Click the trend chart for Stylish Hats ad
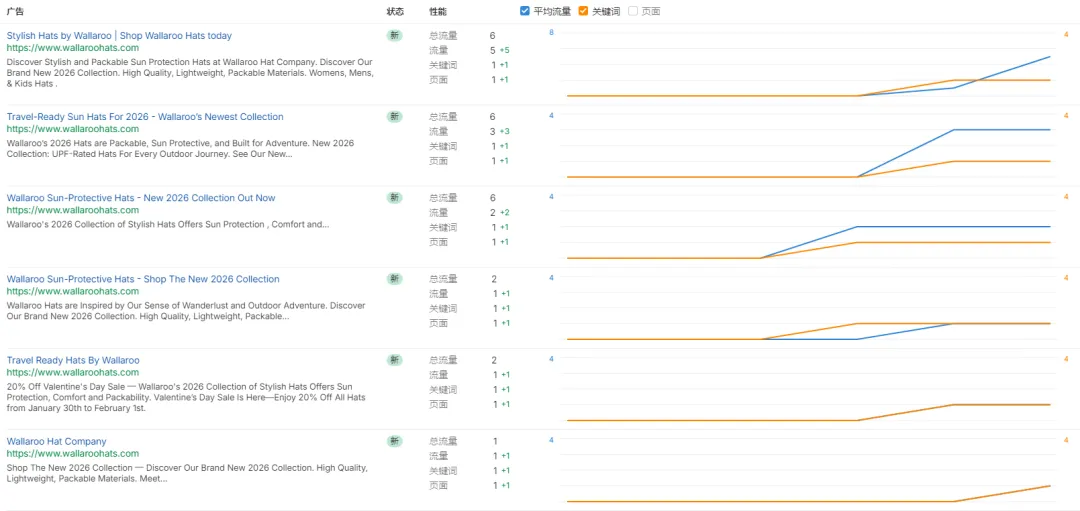Image resolution: width=1080 pixels, height=511 pixels. coord(808,70)
